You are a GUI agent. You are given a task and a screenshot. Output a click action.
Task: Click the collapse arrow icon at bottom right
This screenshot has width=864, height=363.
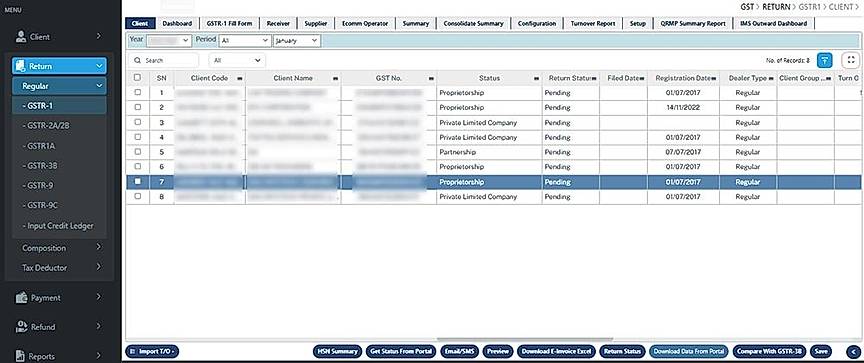[852, 351]
